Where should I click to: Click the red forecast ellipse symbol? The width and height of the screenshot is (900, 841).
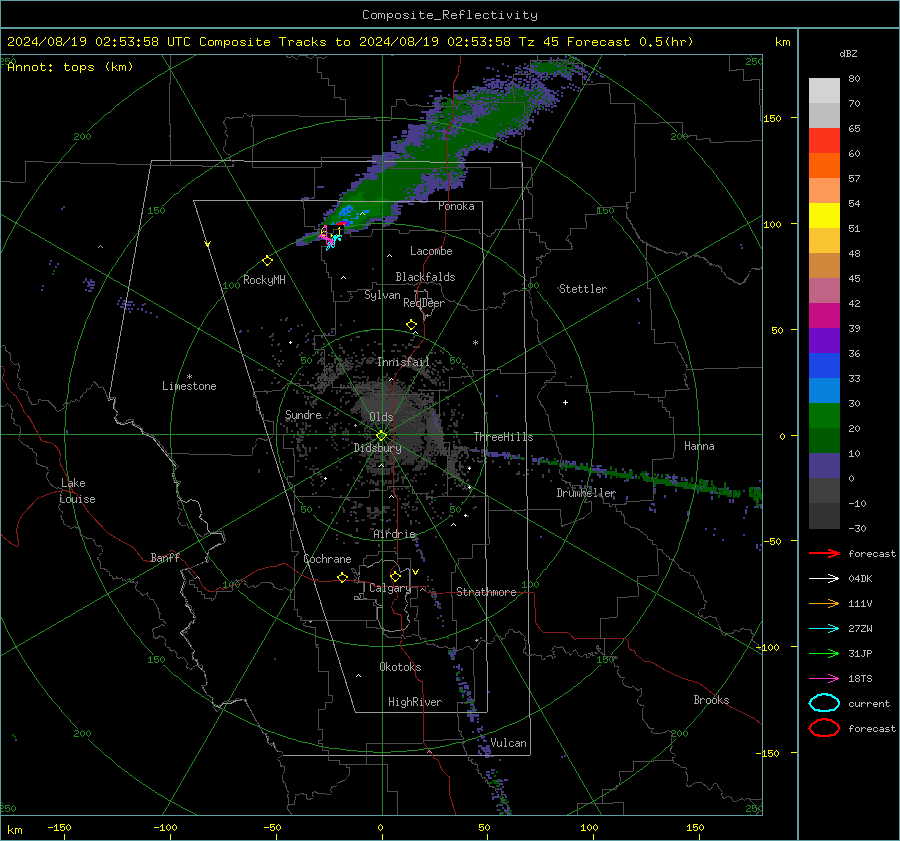[x=824, y=728]
